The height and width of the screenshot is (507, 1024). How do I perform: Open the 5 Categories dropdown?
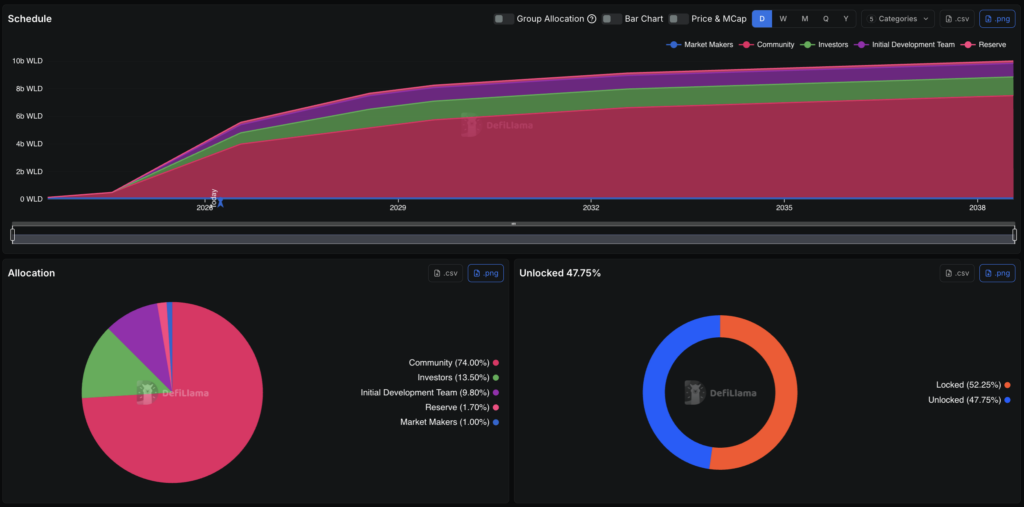[898, 19]
